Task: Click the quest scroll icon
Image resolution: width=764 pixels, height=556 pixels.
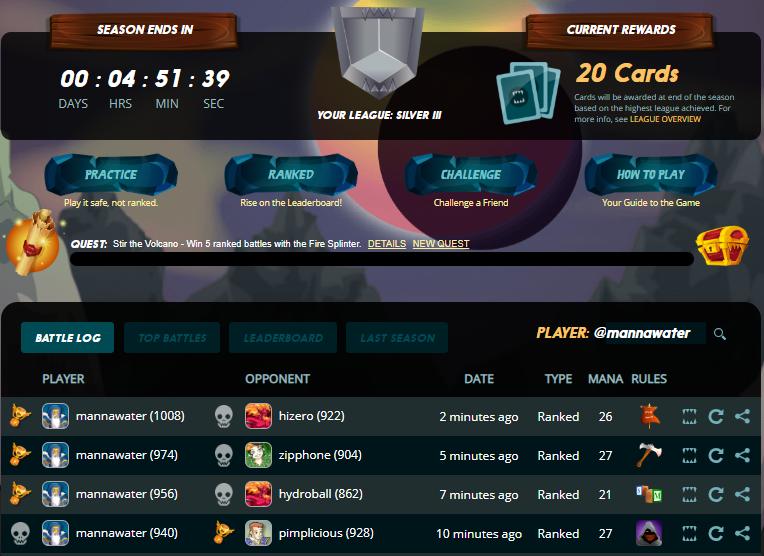Action: [x=33, y=241]
